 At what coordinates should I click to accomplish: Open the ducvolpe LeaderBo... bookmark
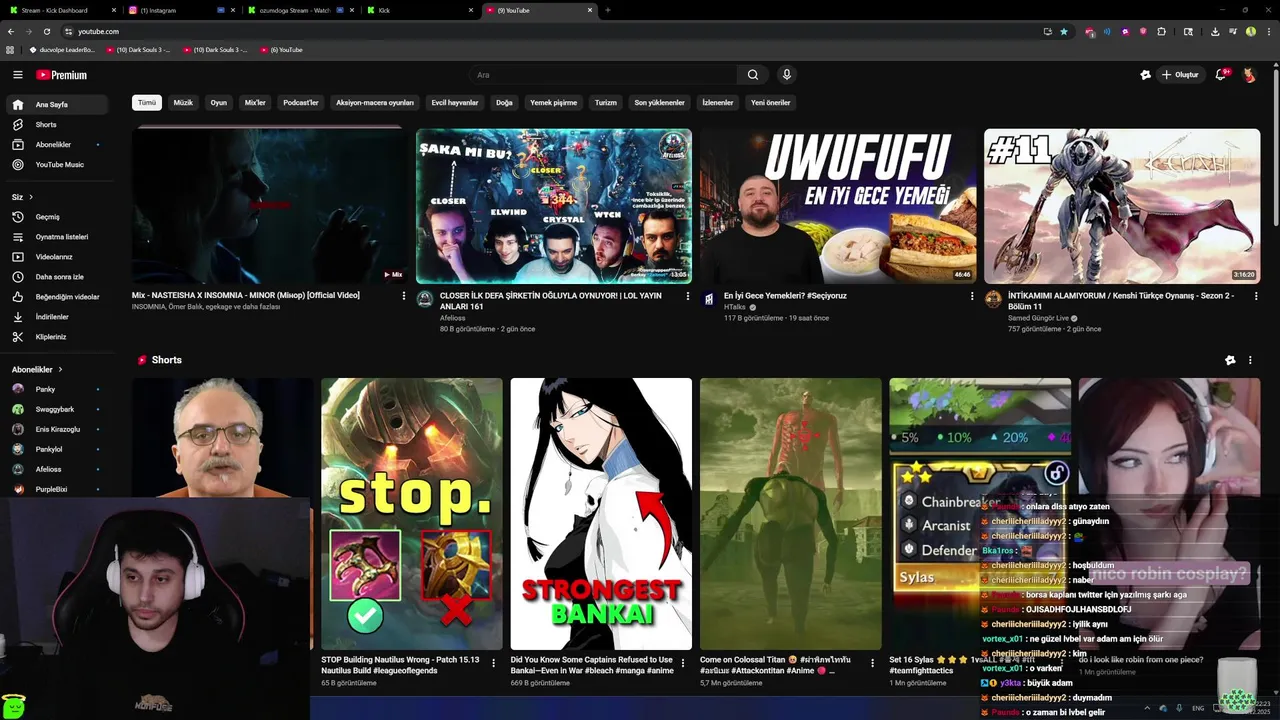pyautogui.click(x=62, y=49)
